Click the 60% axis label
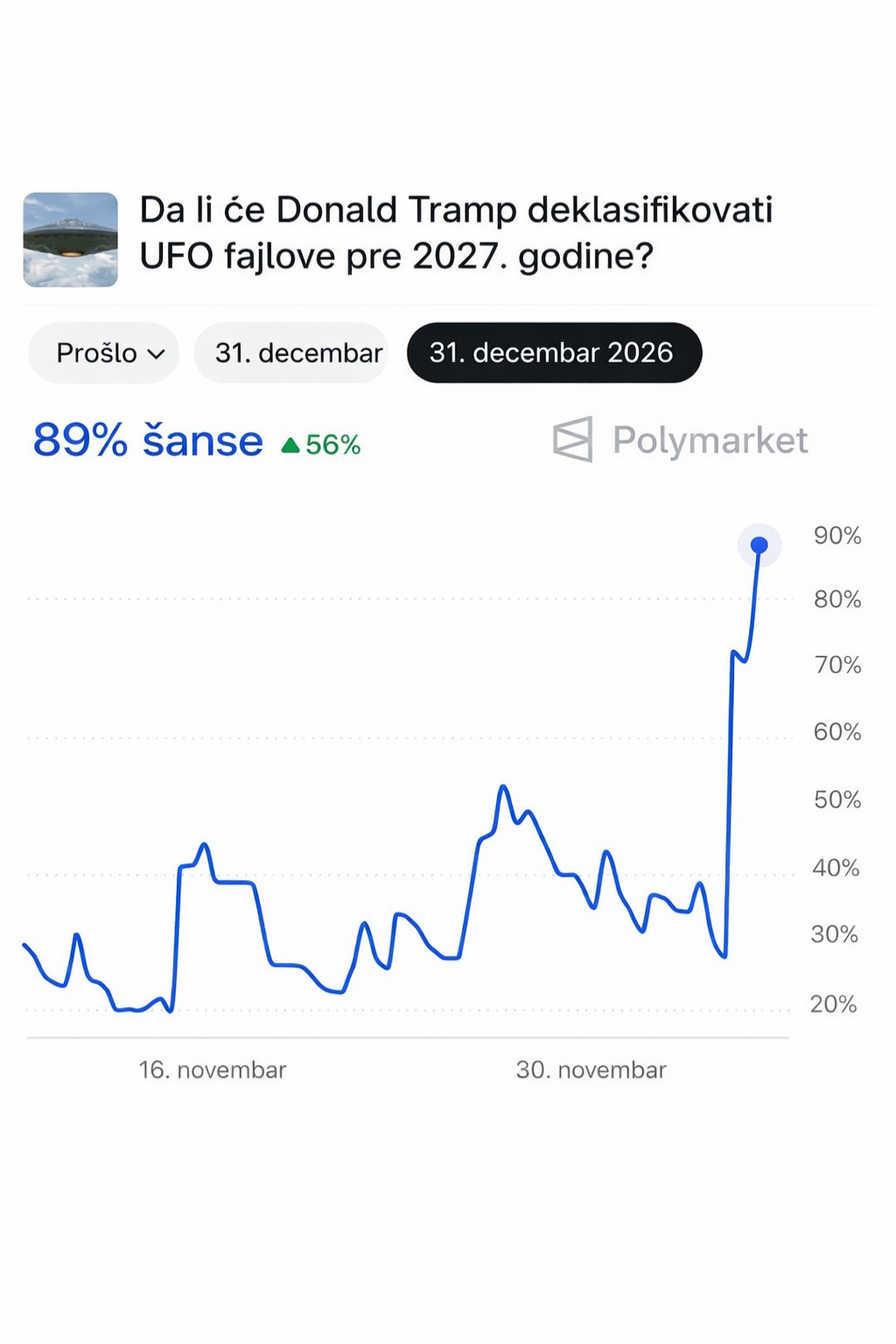Image resolution: width=896 pixels, height=1344 pixels. [837, 731]
